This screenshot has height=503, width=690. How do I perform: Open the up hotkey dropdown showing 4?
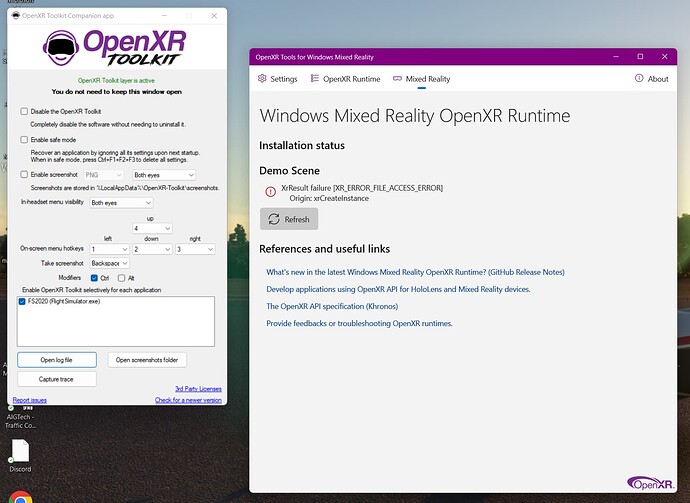(152, 228)
